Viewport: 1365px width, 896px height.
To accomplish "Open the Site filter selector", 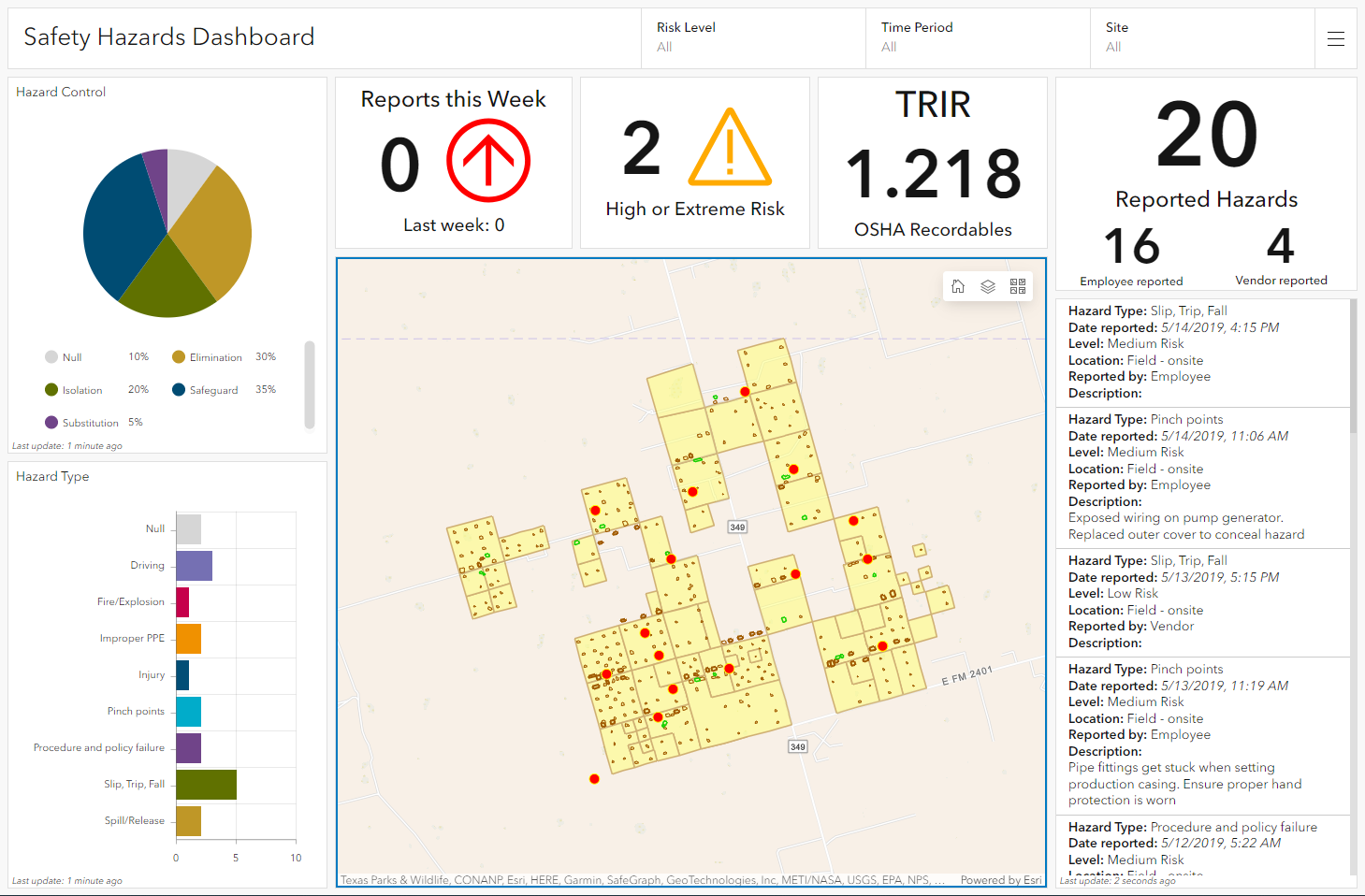I will coord(1202,38).
